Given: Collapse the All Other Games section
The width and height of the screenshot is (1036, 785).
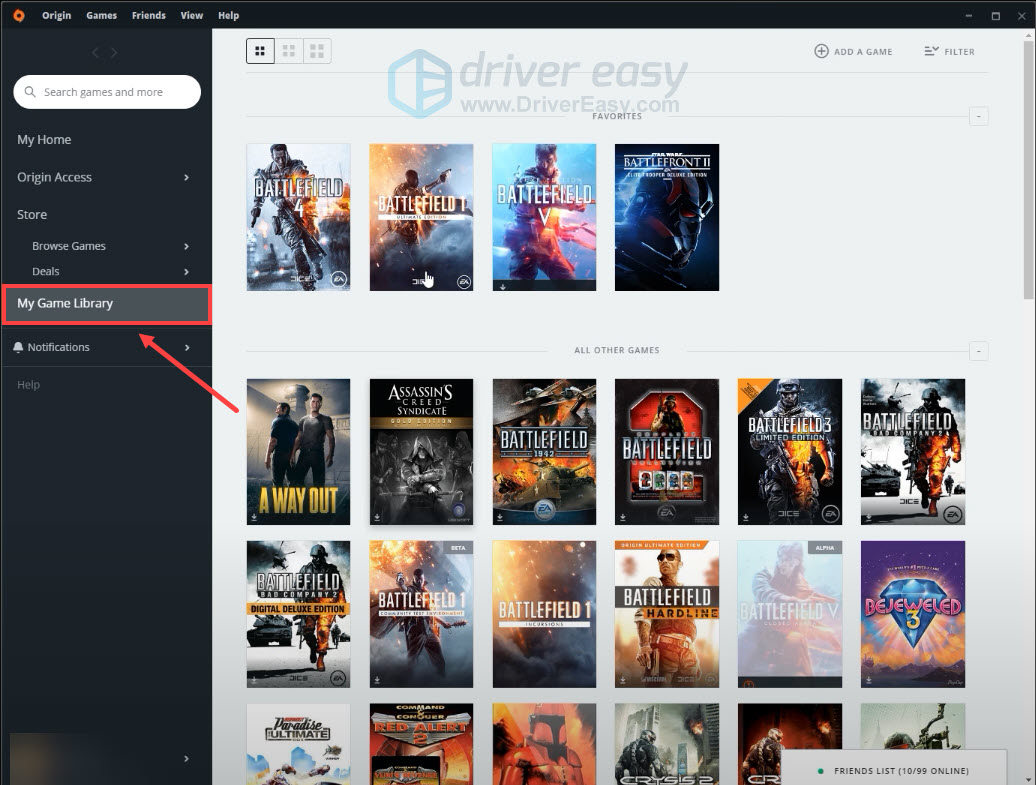Looking at the screenshot, I should tap(978, 351).
